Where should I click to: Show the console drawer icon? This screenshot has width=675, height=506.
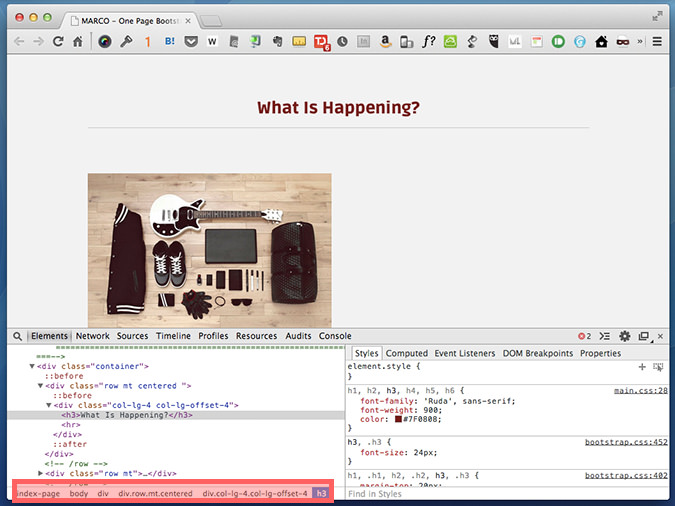pyautogui.click(x=604, y=336)
